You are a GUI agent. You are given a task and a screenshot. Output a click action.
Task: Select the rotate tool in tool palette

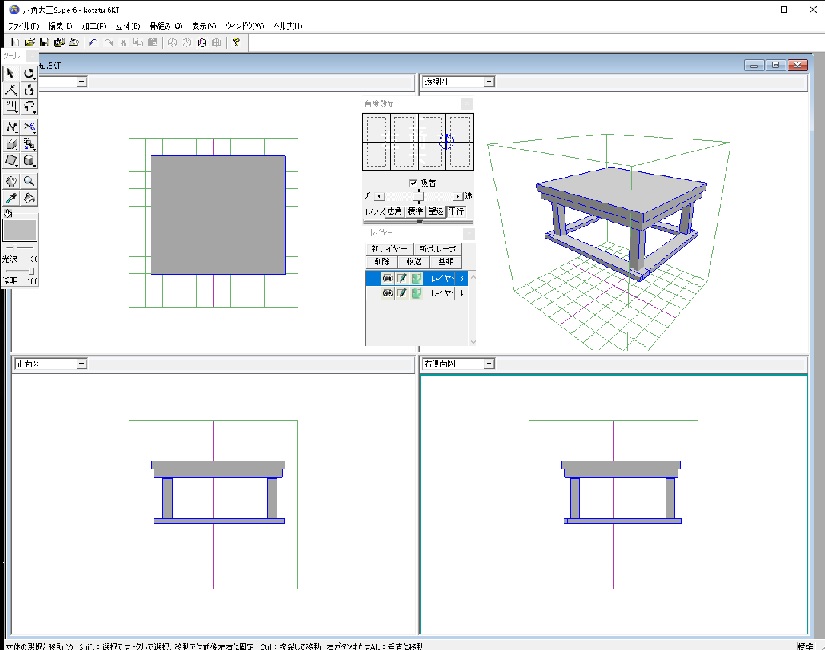(x=29, y=73)
